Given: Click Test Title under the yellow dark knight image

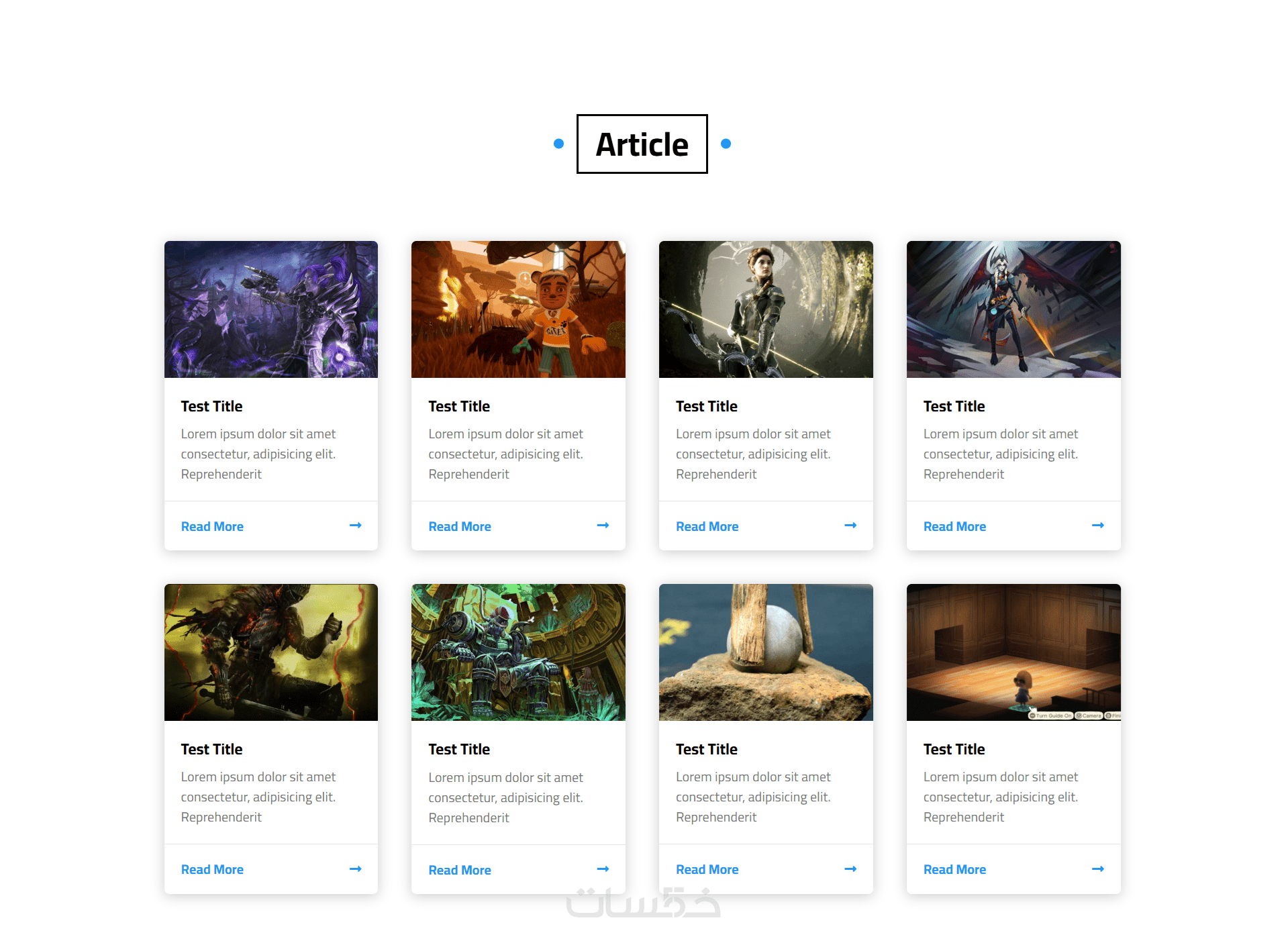Looking at the screenshot, I should click(211, 749).
